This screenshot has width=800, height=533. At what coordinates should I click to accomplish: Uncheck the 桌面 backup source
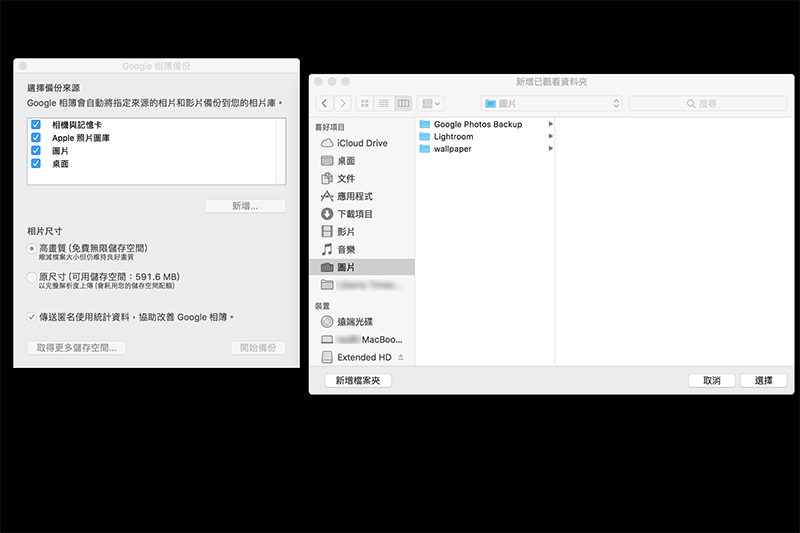coord(36,164)
